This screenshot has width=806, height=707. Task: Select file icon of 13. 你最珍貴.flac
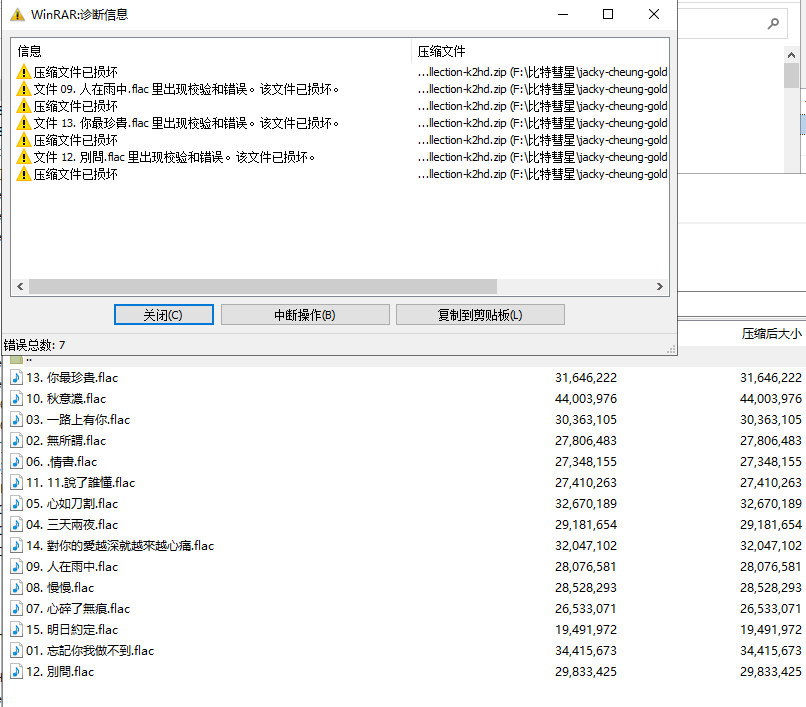(x=16, y=377)
